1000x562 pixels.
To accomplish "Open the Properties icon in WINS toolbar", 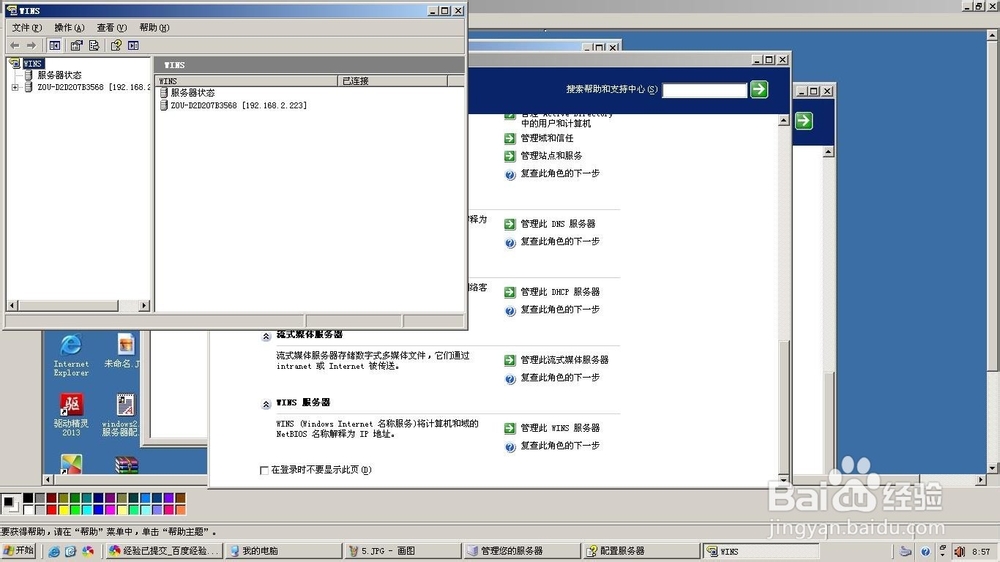I will 77,45.
